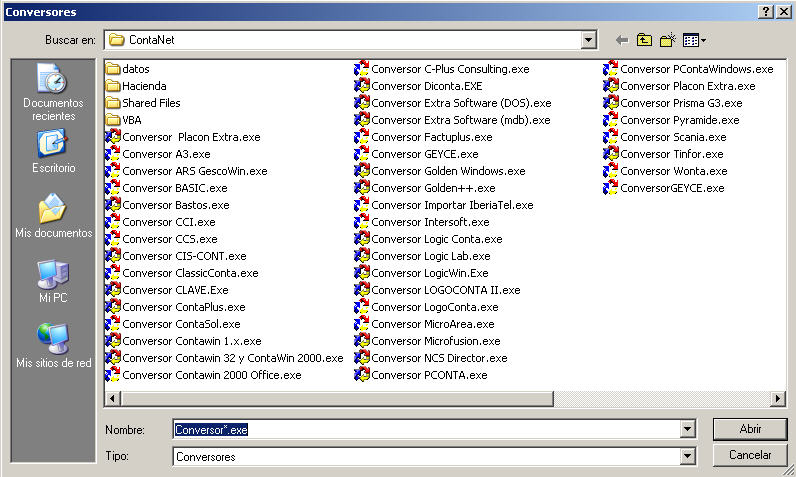Click the Tipo Conversores combo box
Viewport: 796px width, 477px height.
tap(434, 456)
